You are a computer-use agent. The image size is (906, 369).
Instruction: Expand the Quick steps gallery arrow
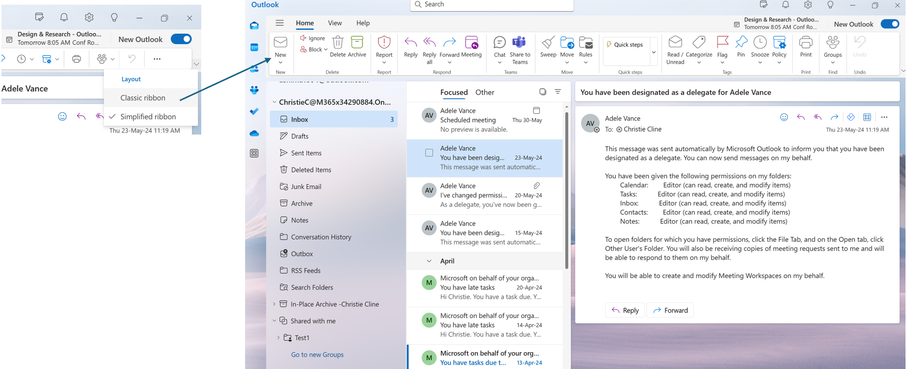pos(653,52)
